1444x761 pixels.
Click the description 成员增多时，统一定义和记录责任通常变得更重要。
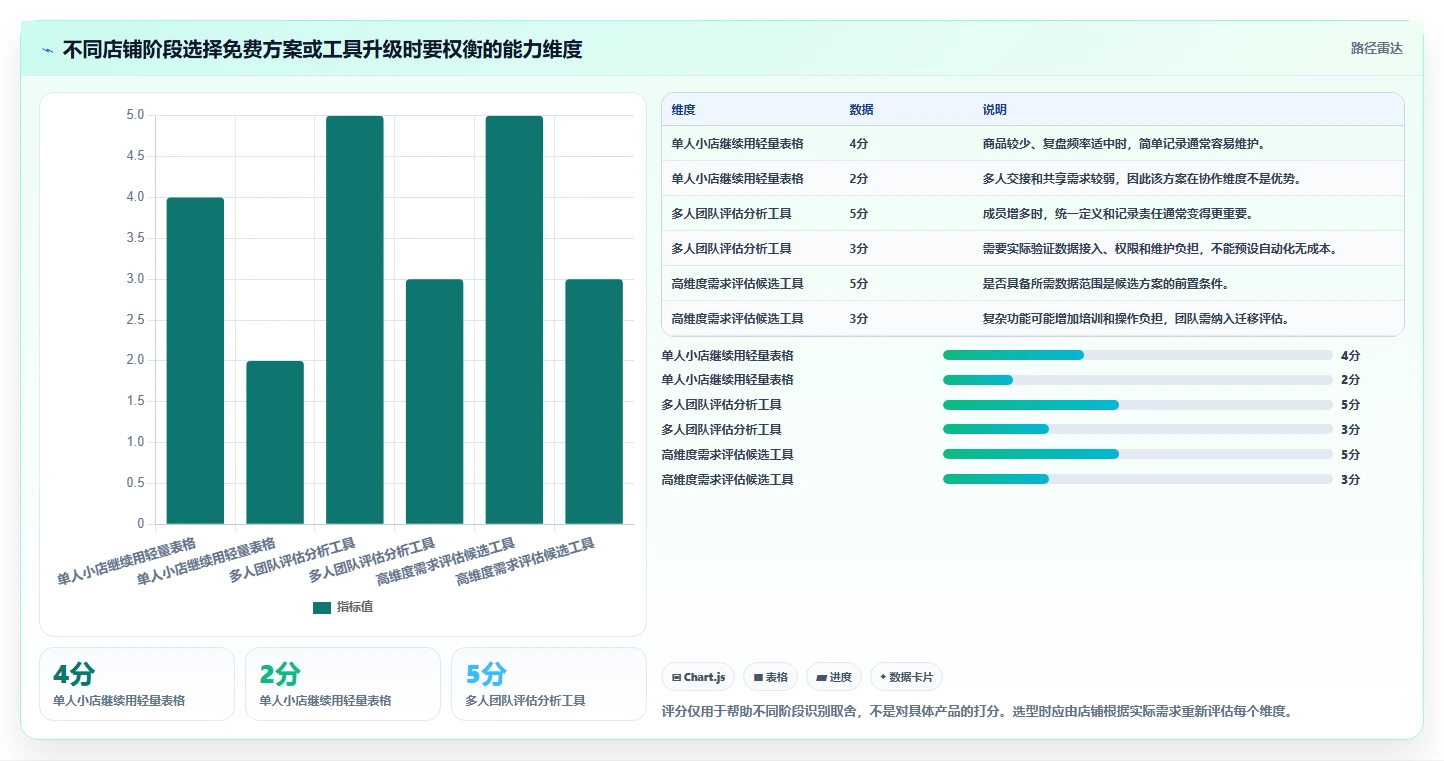(1117, 214)
